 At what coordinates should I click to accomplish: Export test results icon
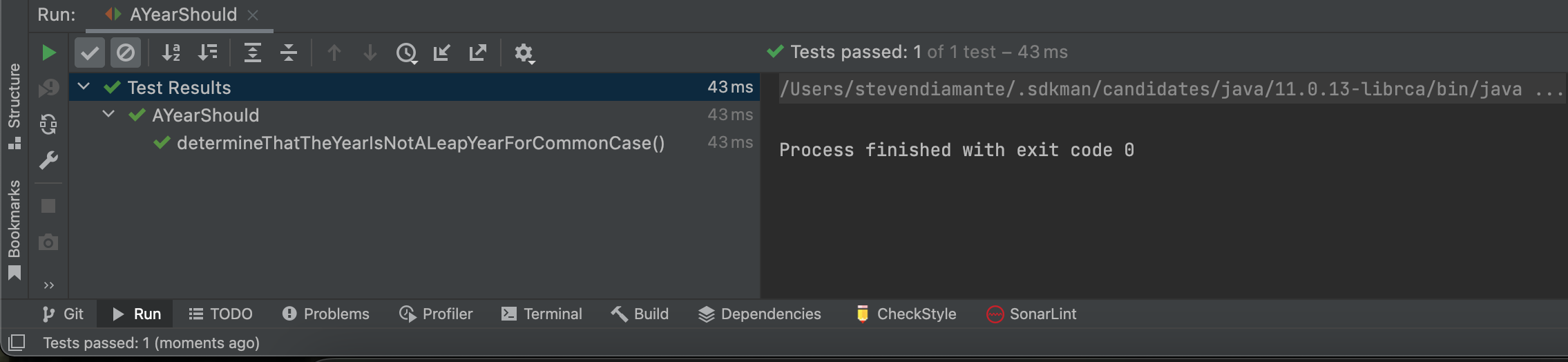[x=478, y=53]
